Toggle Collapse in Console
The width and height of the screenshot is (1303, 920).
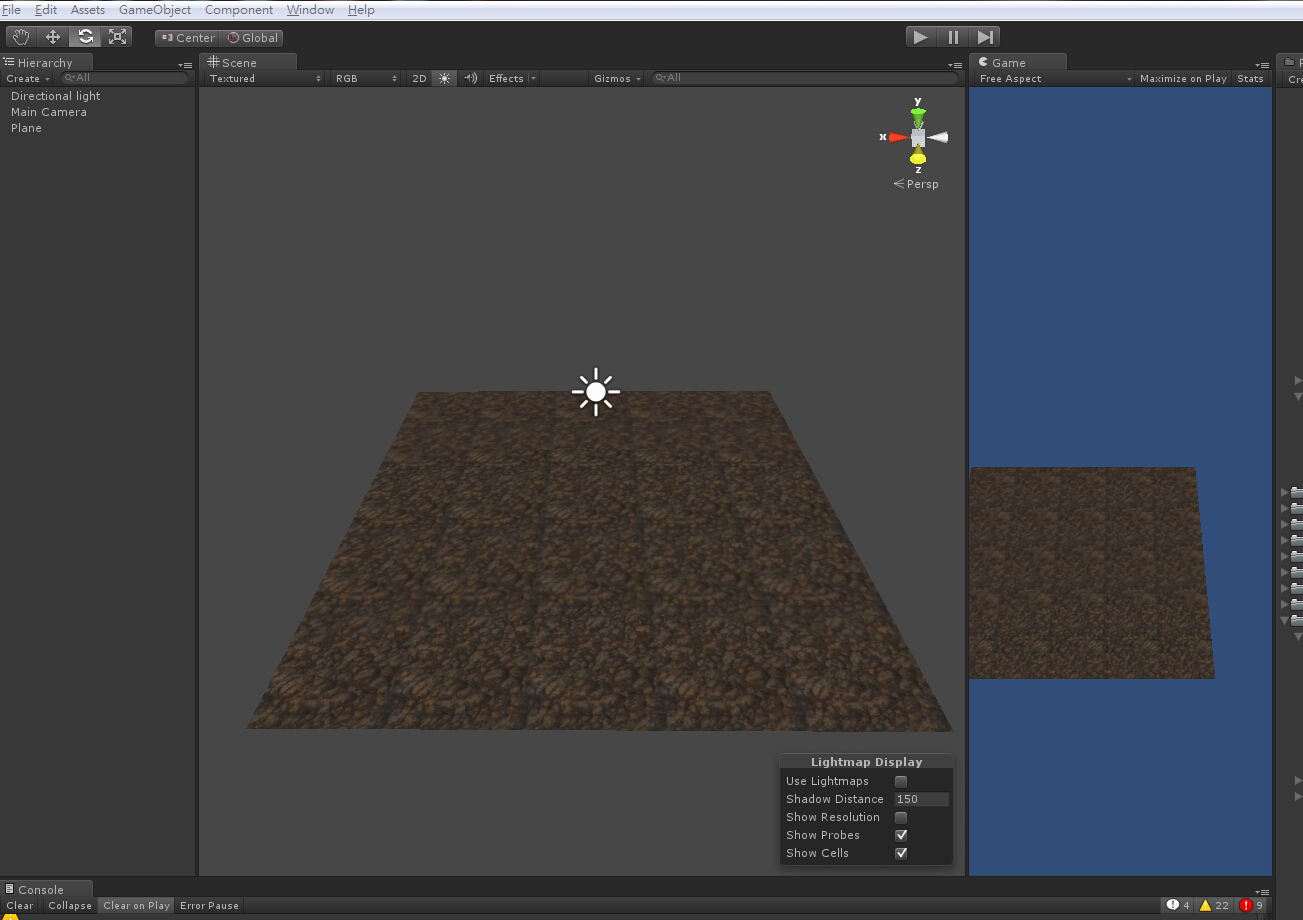70,905
